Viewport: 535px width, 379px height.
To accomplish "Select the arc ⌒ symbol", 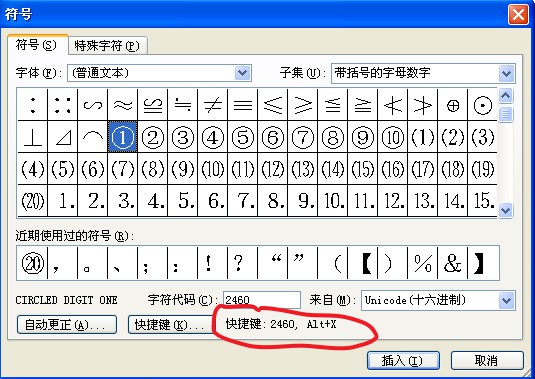I will click(93, 137).
